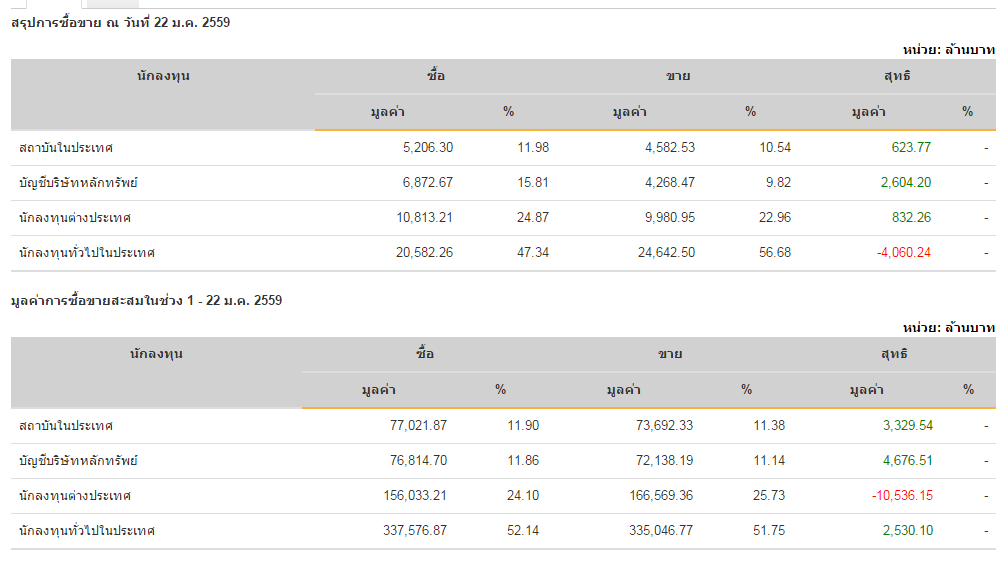Screen dimensions: 1004x561
Task: Click the ขาย column header in the cumulative table
Action: point(670,354)
